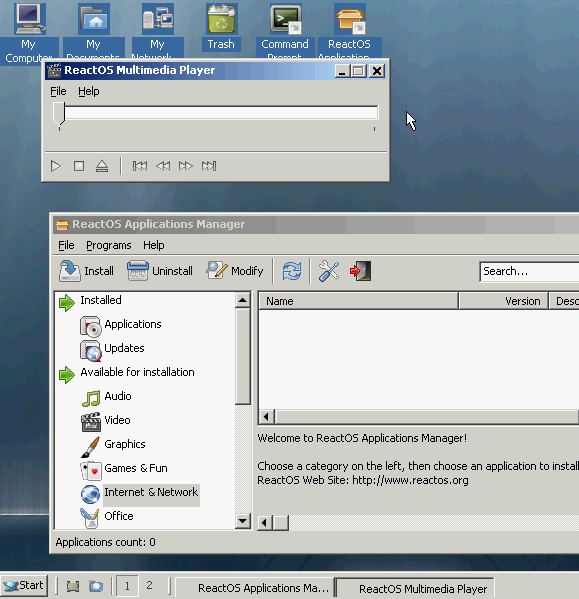
Task: Select Installed category in tree
Action: tap(101, 300)
